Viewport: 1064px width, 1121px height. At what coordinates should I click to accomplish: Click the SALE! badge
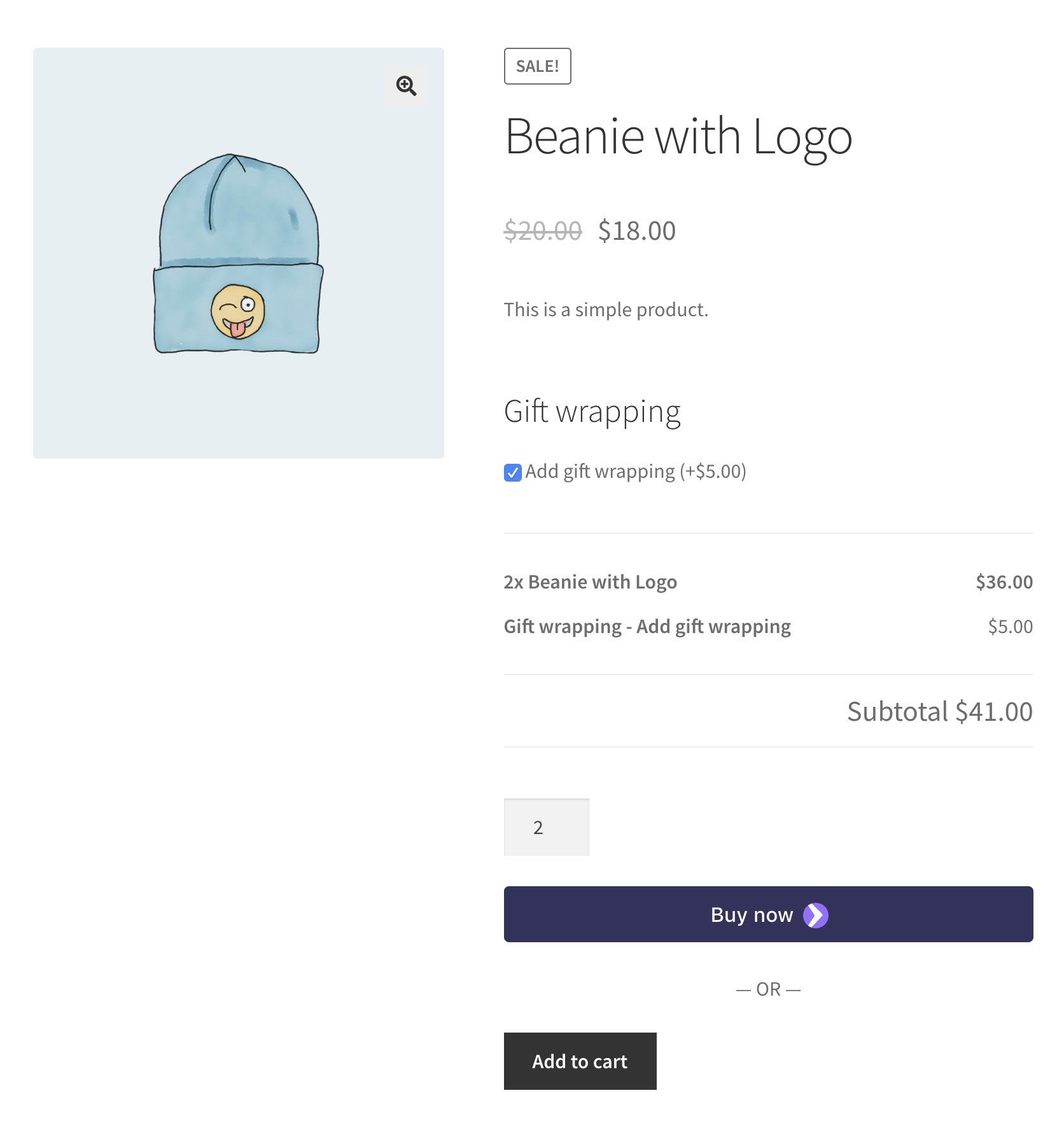coord(537,66)
